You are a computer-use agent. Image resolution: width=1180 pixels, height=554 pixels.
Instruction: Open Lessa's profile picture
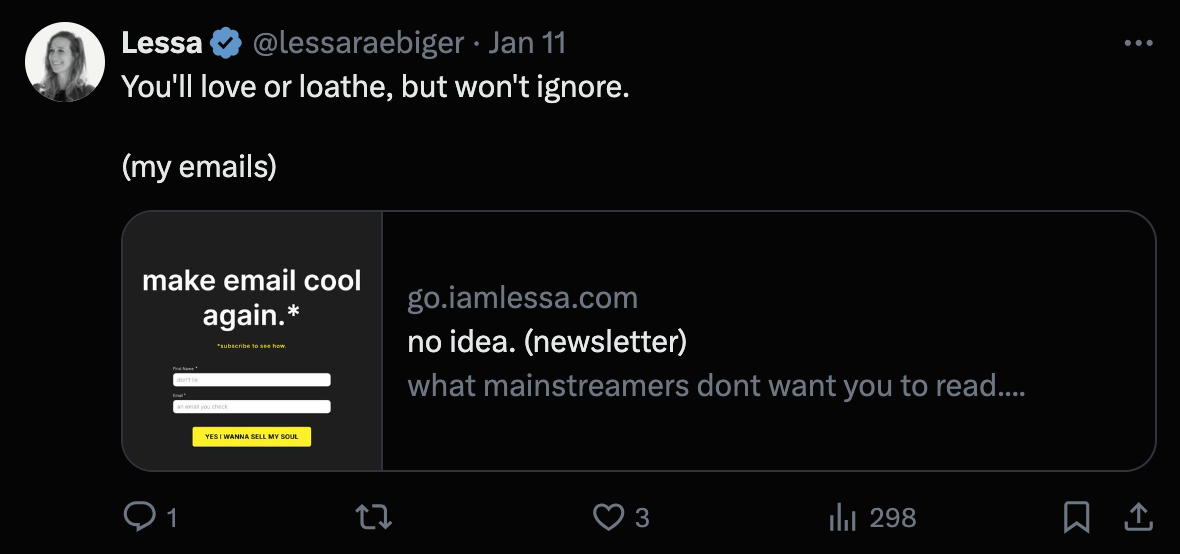point(65,62)
